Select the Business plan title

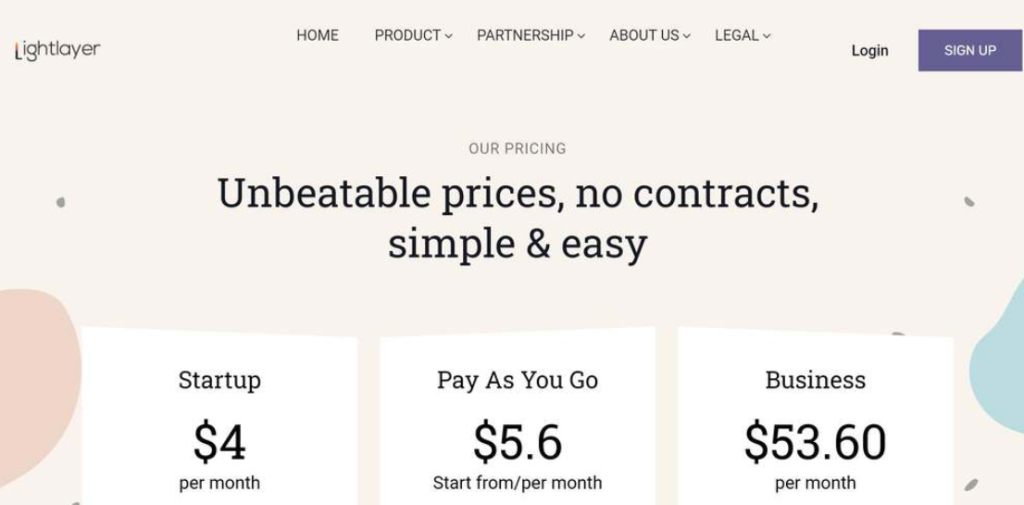click(x=815, y=380)
